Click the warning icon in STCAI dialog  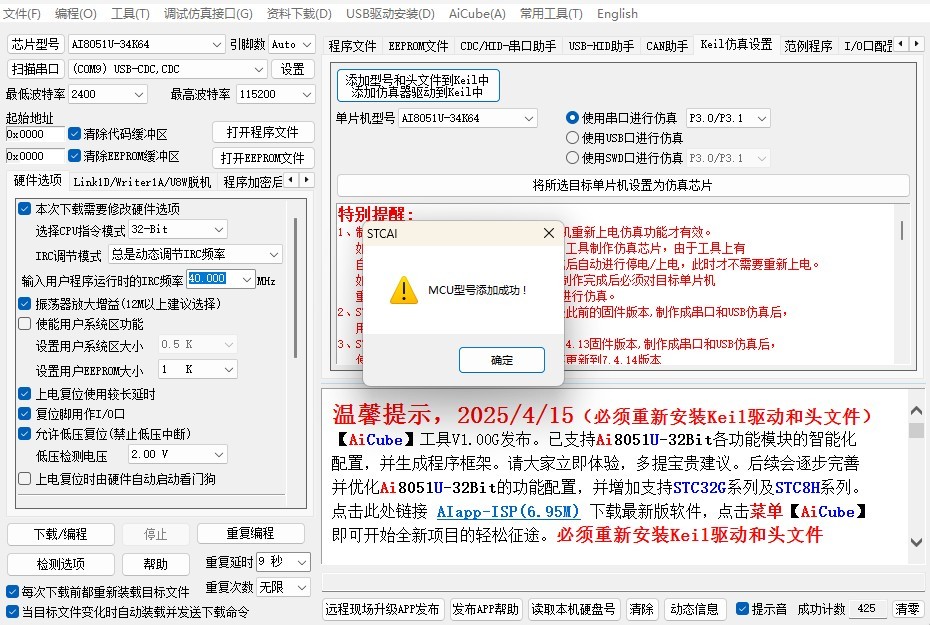click(404, 290)
